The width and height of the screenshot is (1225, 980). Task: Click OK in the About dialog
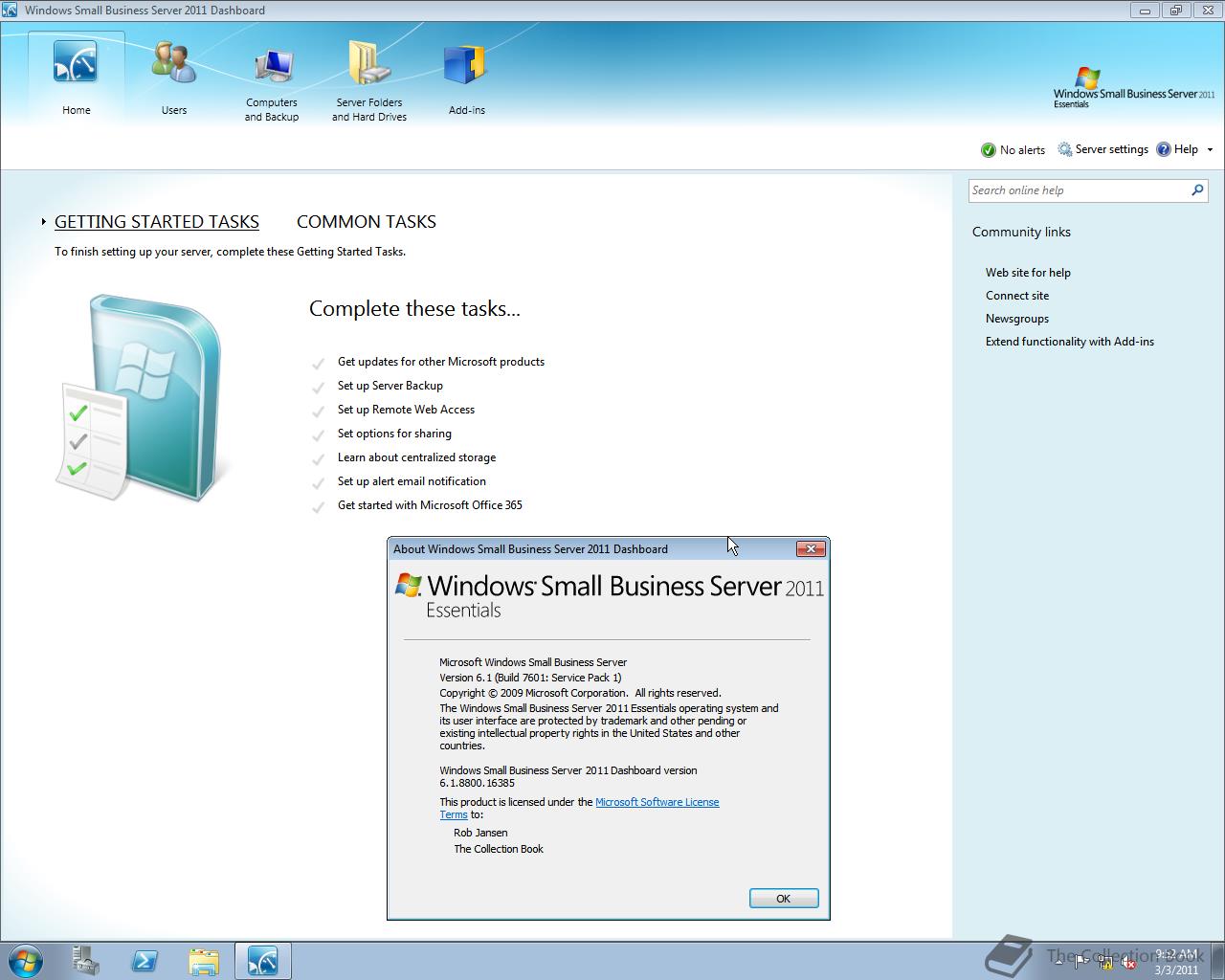click(x=784, y=899)
